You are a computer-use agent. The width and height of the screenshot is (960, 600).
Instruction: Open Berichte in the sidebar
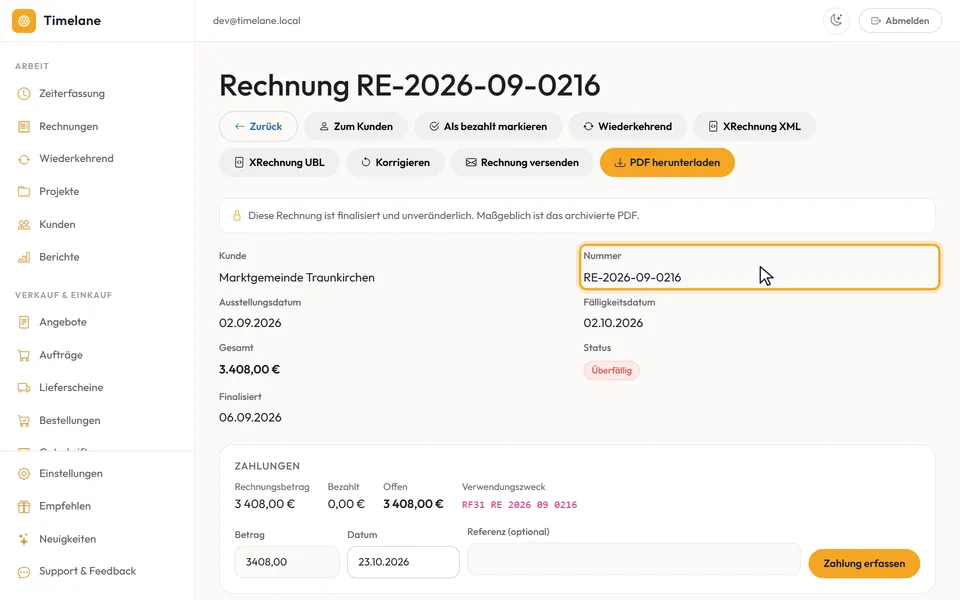59,257
